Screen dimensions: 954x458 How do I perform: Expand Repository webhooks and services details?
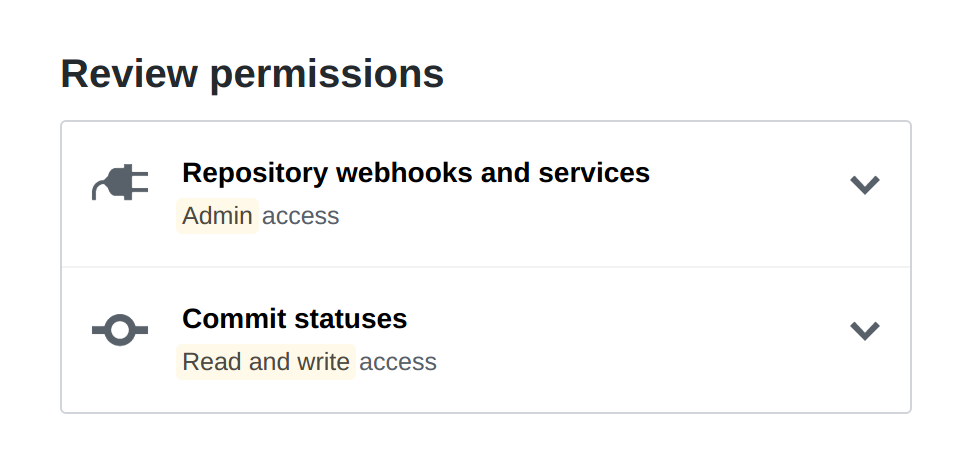[864, 185]
